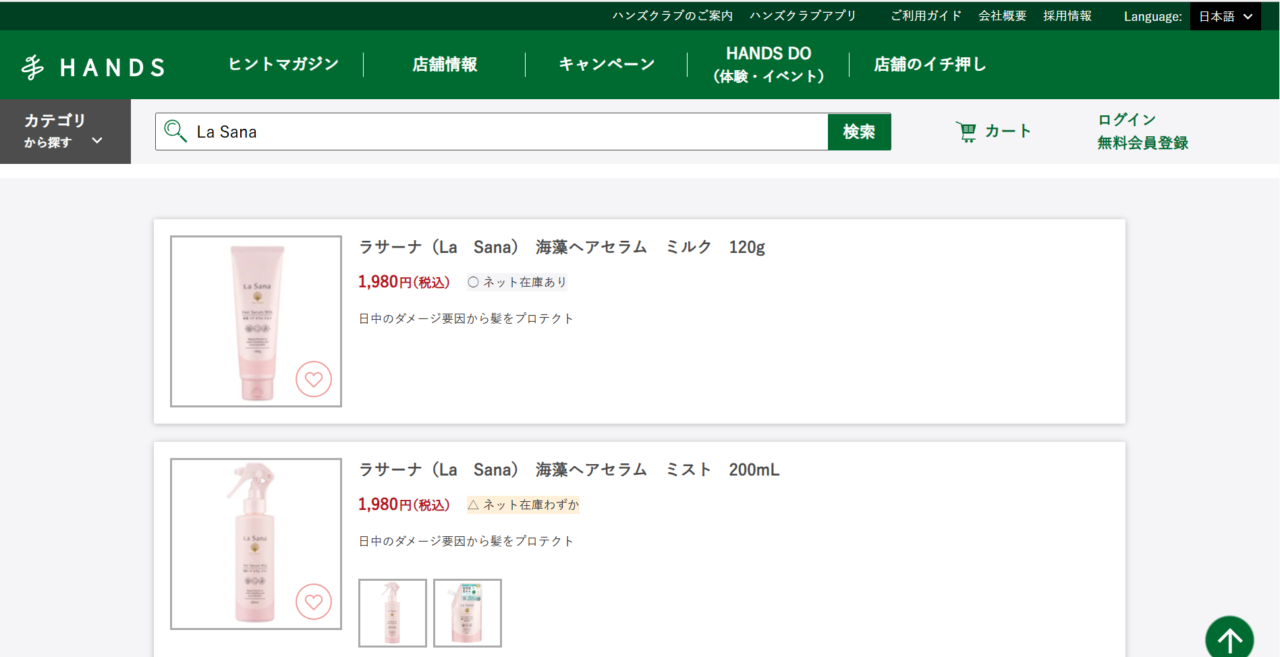Click the magnifier icon in search box
This screenshot has height=657, width=1280.
[x=176, y=131]
